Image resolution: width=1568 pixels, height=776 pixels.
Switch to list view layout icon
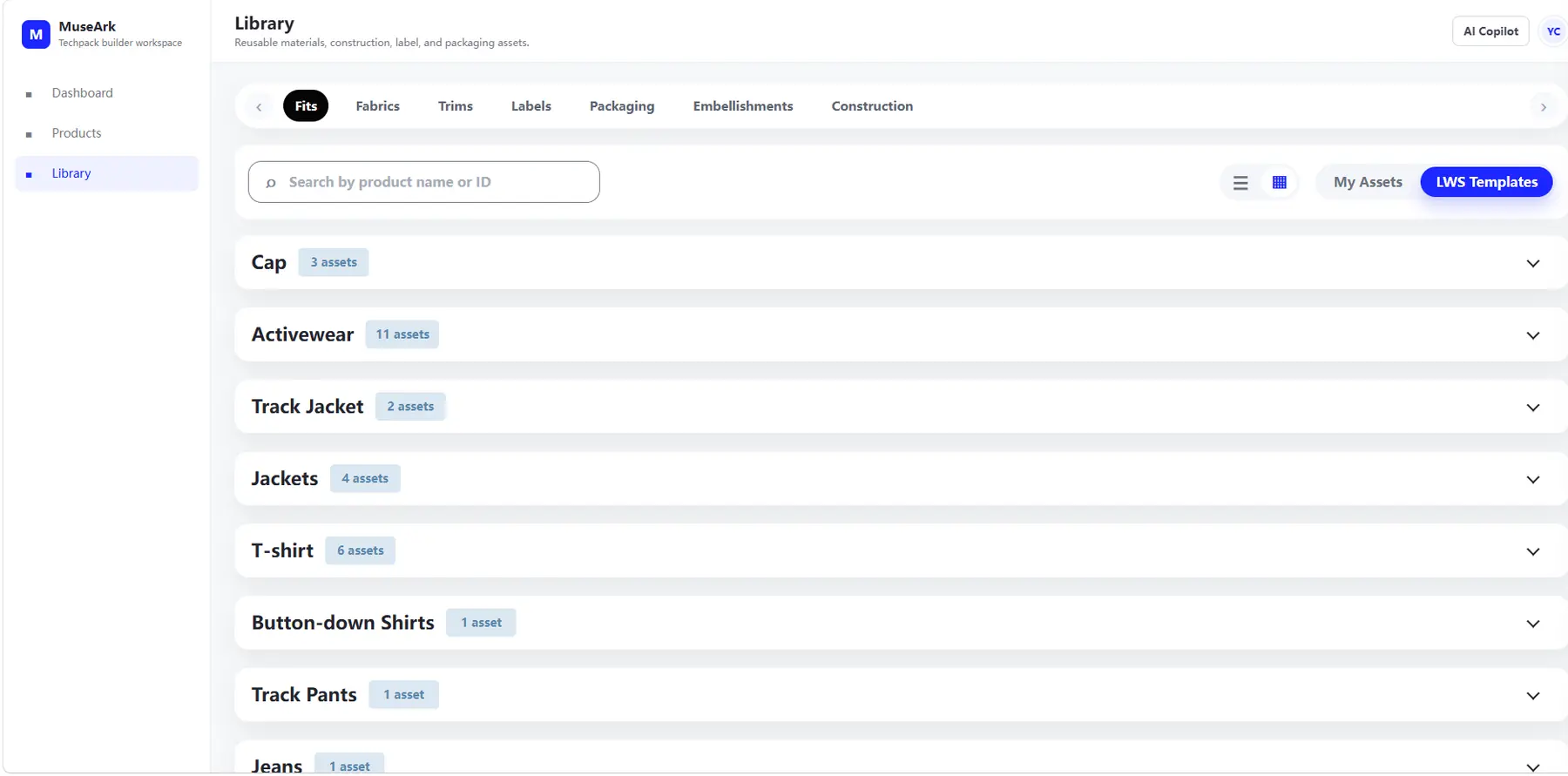[x=1240, y=183]
